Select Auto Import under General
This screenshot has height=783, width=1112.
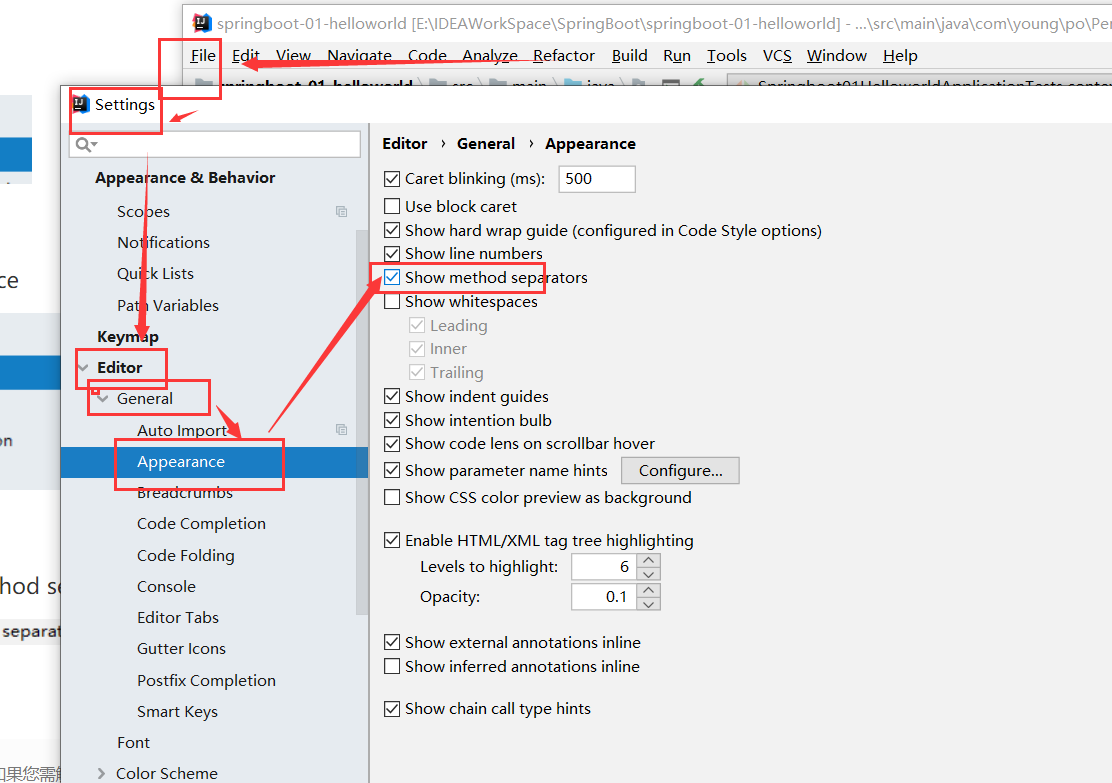click(182, 431)
